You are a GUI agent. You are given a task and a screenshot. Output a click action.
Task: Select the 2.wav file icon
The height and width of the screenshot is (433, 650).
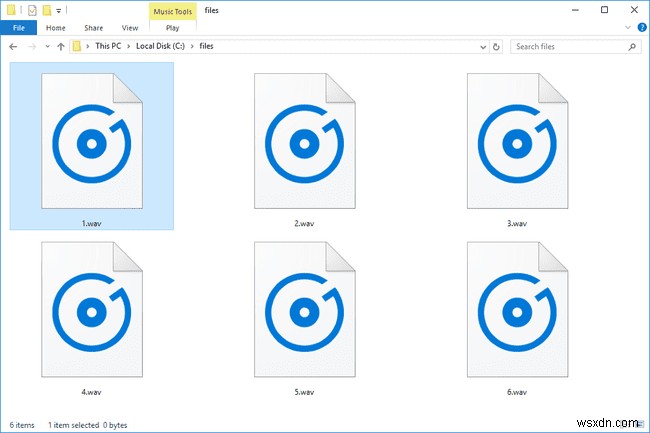click(305, 141)
